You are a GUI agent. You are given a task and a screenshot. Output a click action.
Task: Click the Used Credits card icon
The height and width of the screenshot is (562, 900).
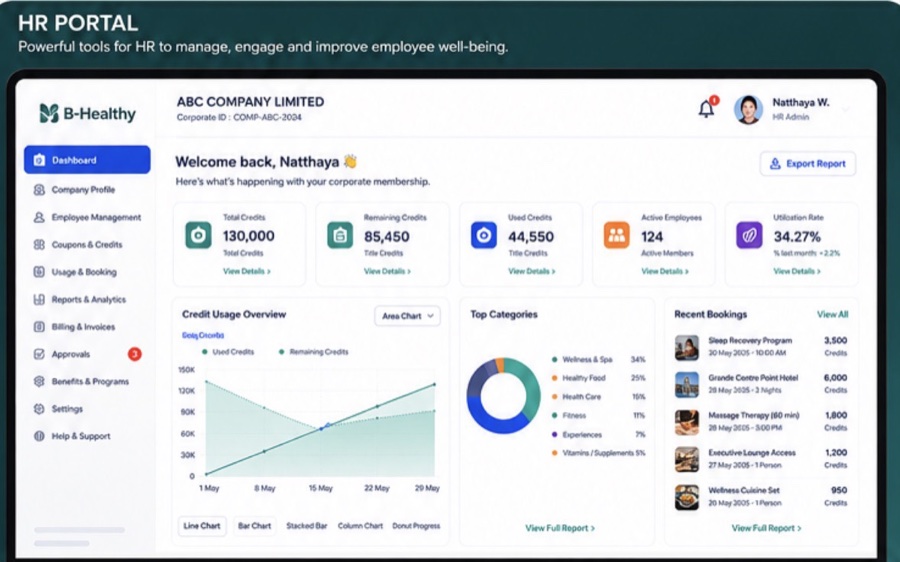pyautogui.click(x=483, y=235)
